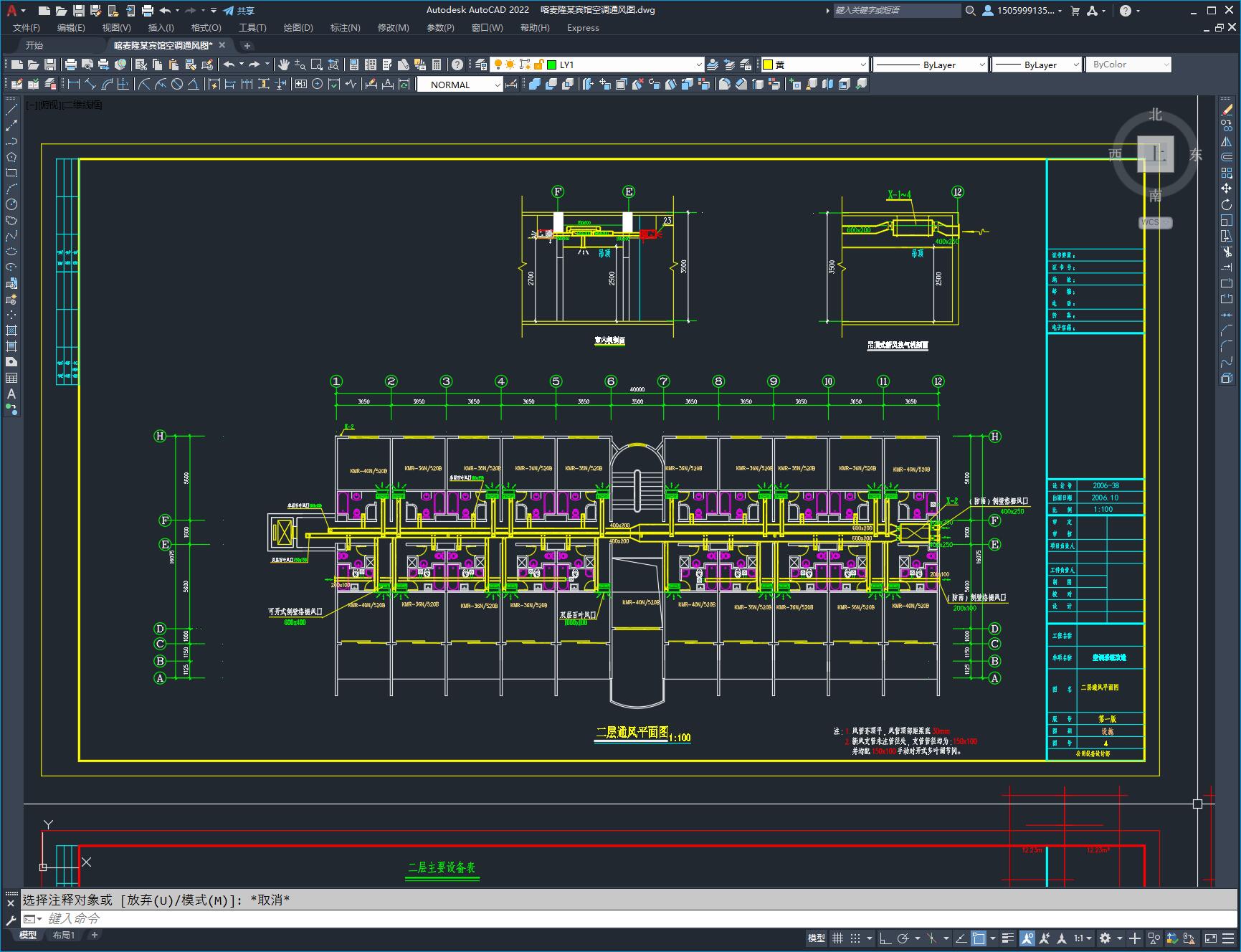Click the 模型 model space button in status bar
The image size is (1241, 952).
pyautogui.click(x=817, y=938)
